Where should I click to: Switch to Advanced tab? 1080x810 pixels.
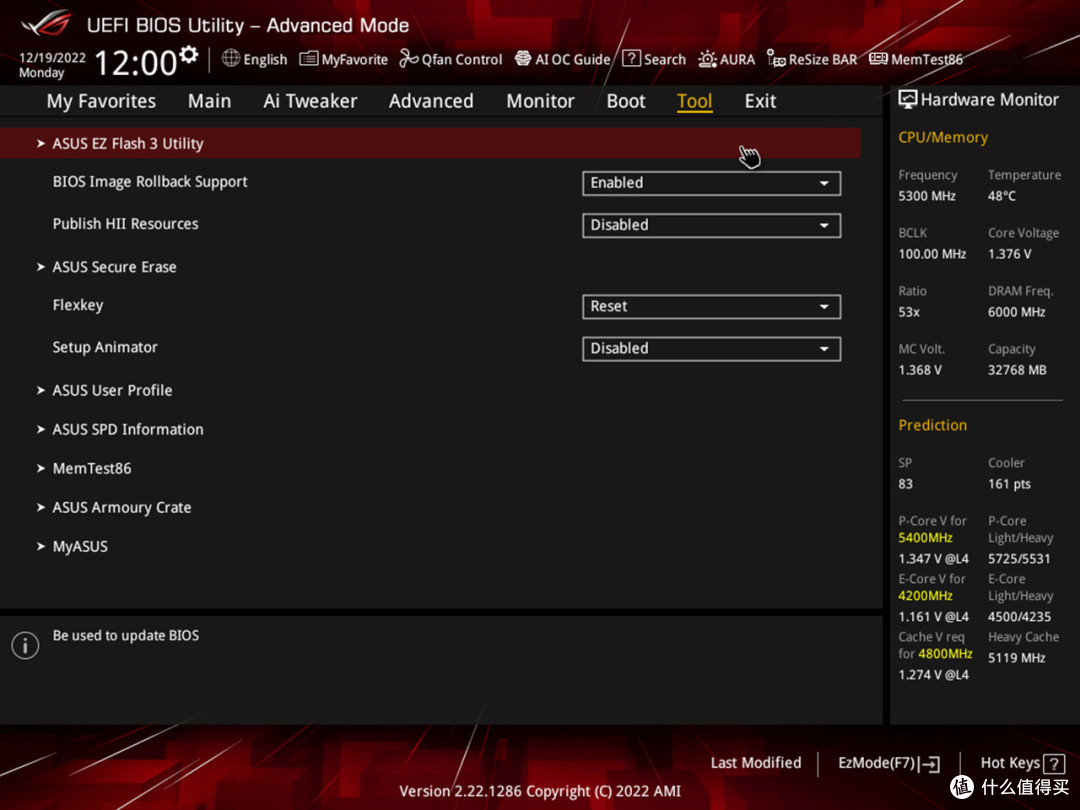(x=431, y=101)
